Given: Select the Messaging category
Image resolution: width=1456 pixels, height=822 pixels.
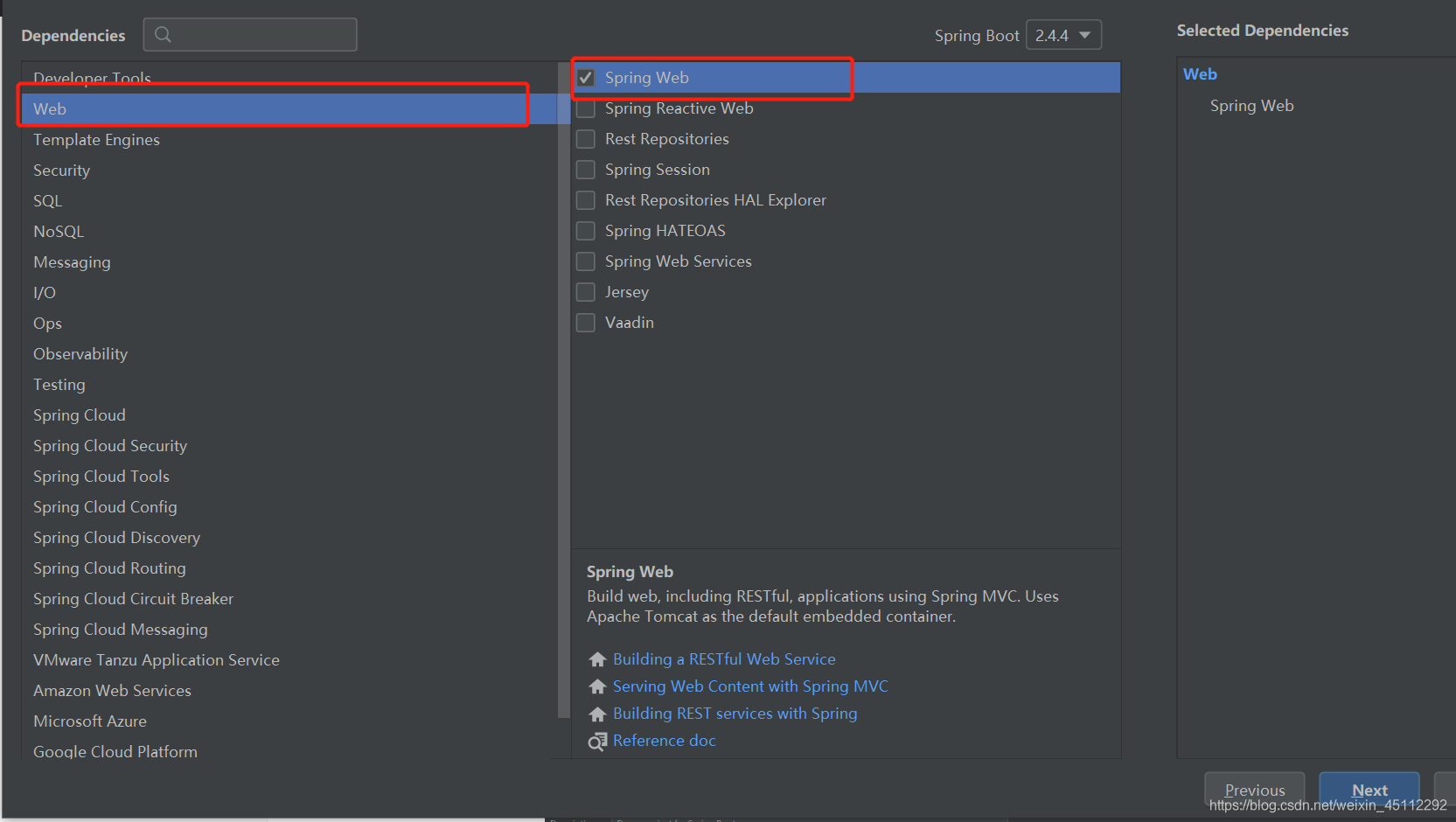Looking at the screenshot, I should pyautogui.click(x=289, y=262).
